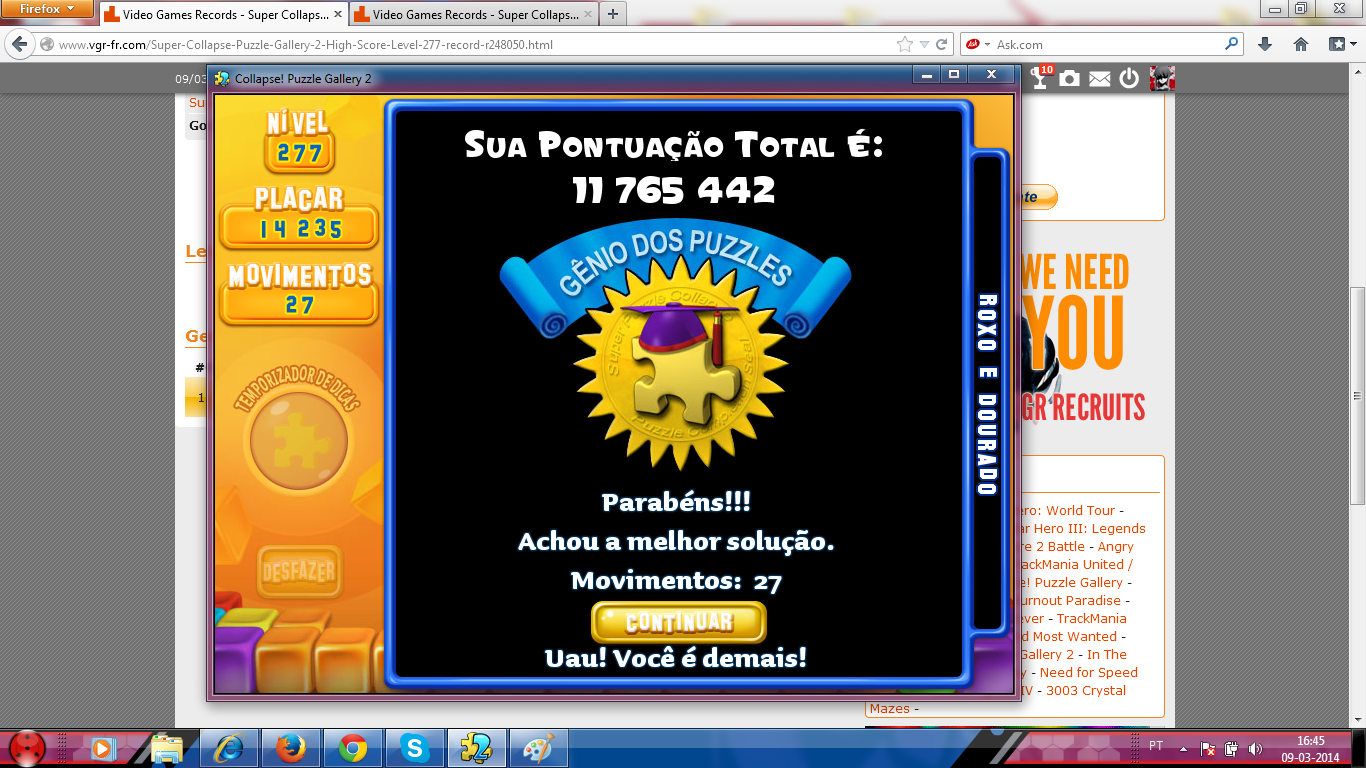Open the trophy notifications icon
Viewport: 1366px width, 768px height.
click(1041, 78)
